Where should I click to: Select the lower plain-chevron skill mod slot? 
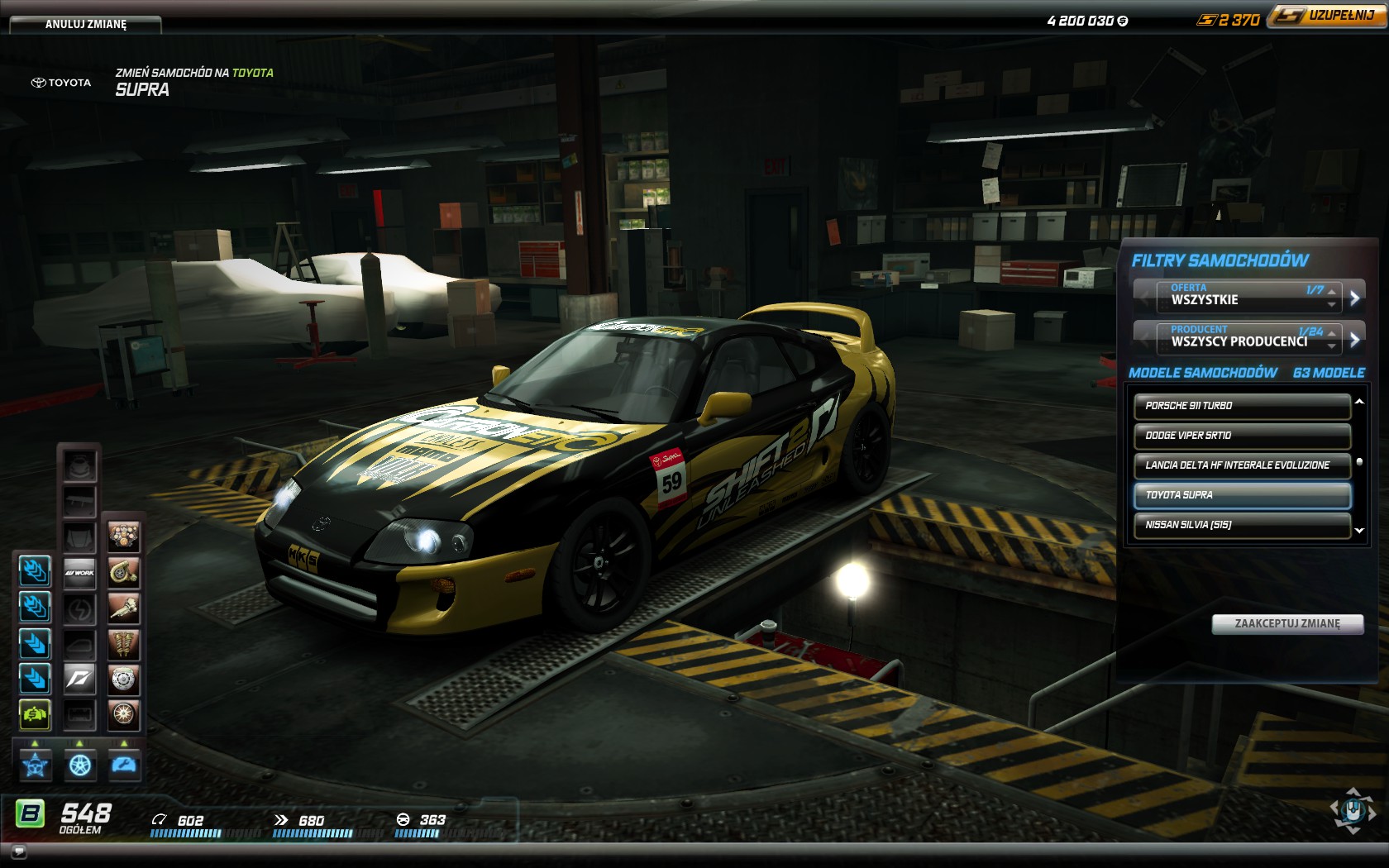pyautogui.click(x=35, y=679)
